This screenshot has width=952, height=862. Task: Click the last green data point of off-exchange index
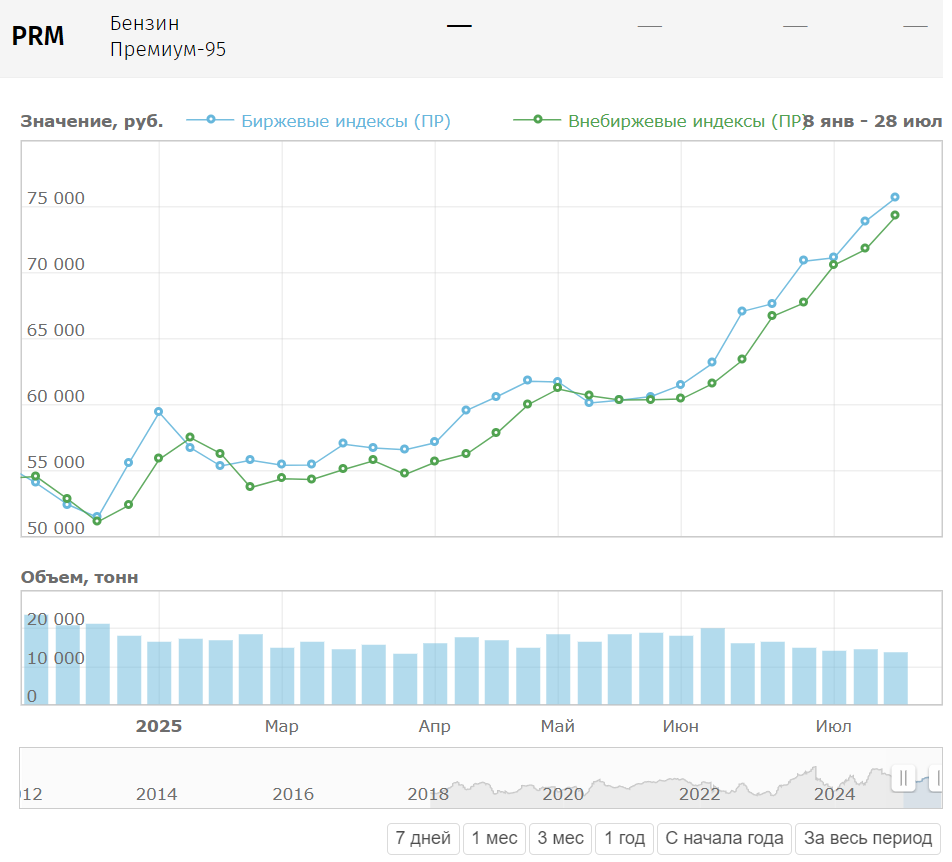pos(895,215)
